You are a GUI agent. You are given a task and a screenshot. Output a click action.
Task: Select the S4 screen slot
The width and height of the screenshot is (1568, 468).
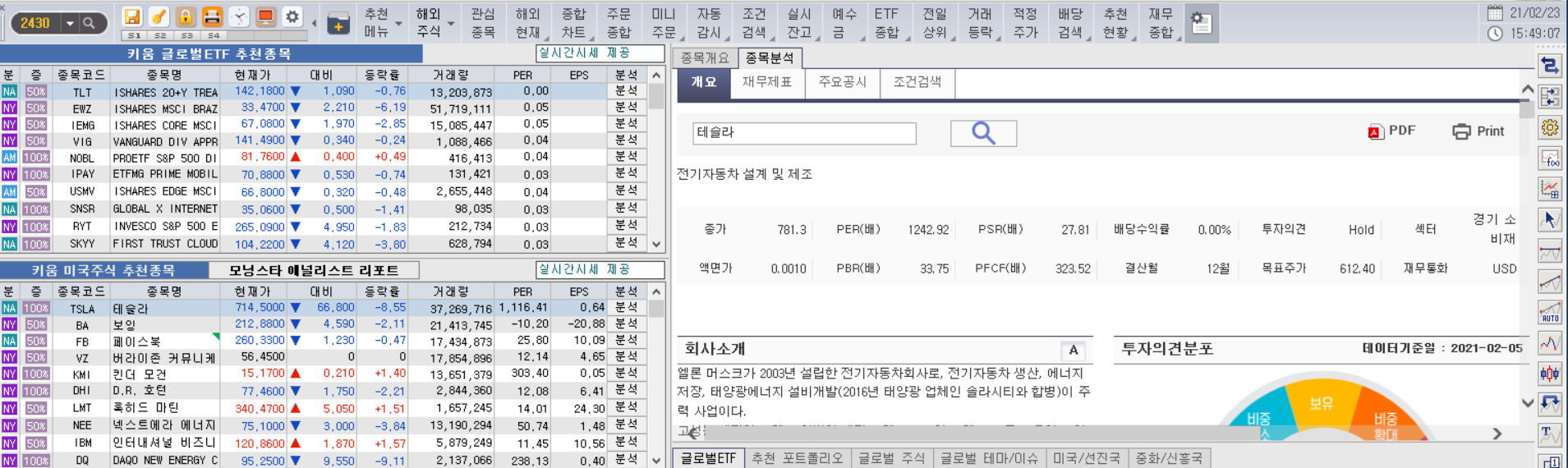[x=214, y=36]
